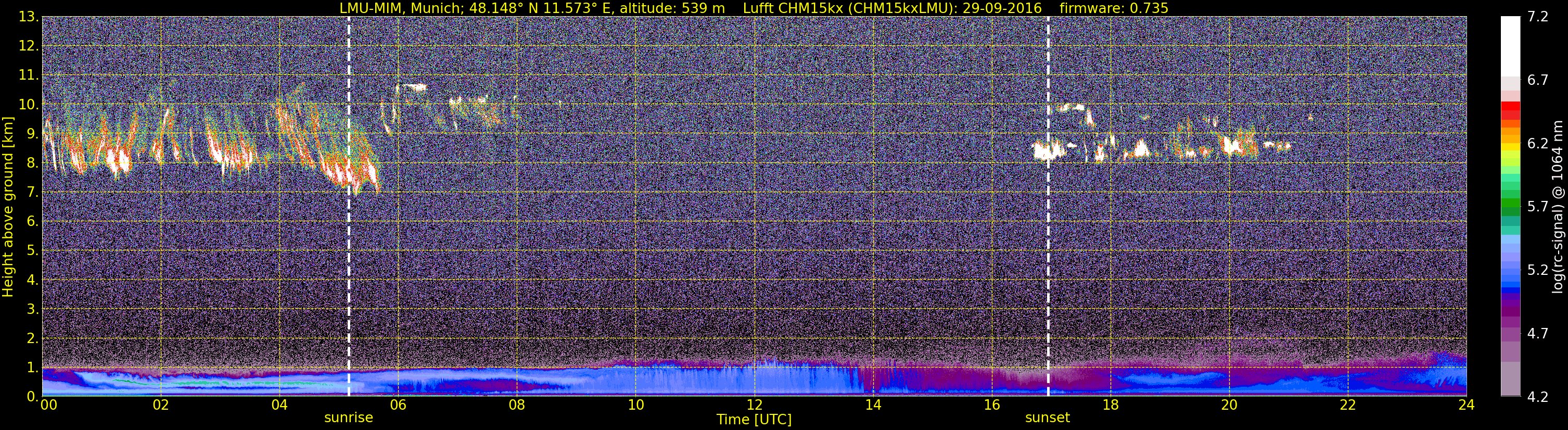Screen dimensions: 1568x430
Task: Click the 'firmware: 0.735' text in the title
Action: pos(1114,8)
